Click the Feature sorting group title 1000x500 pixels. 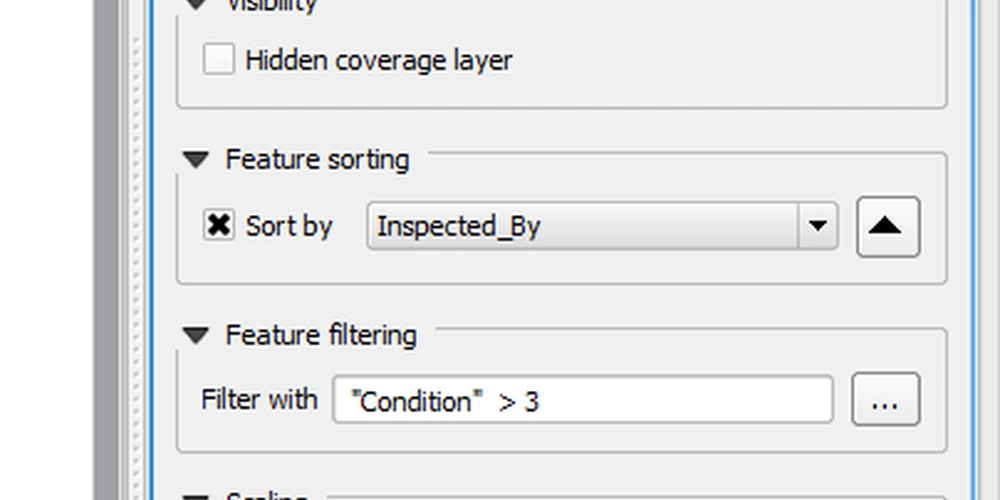click(317, 159)
